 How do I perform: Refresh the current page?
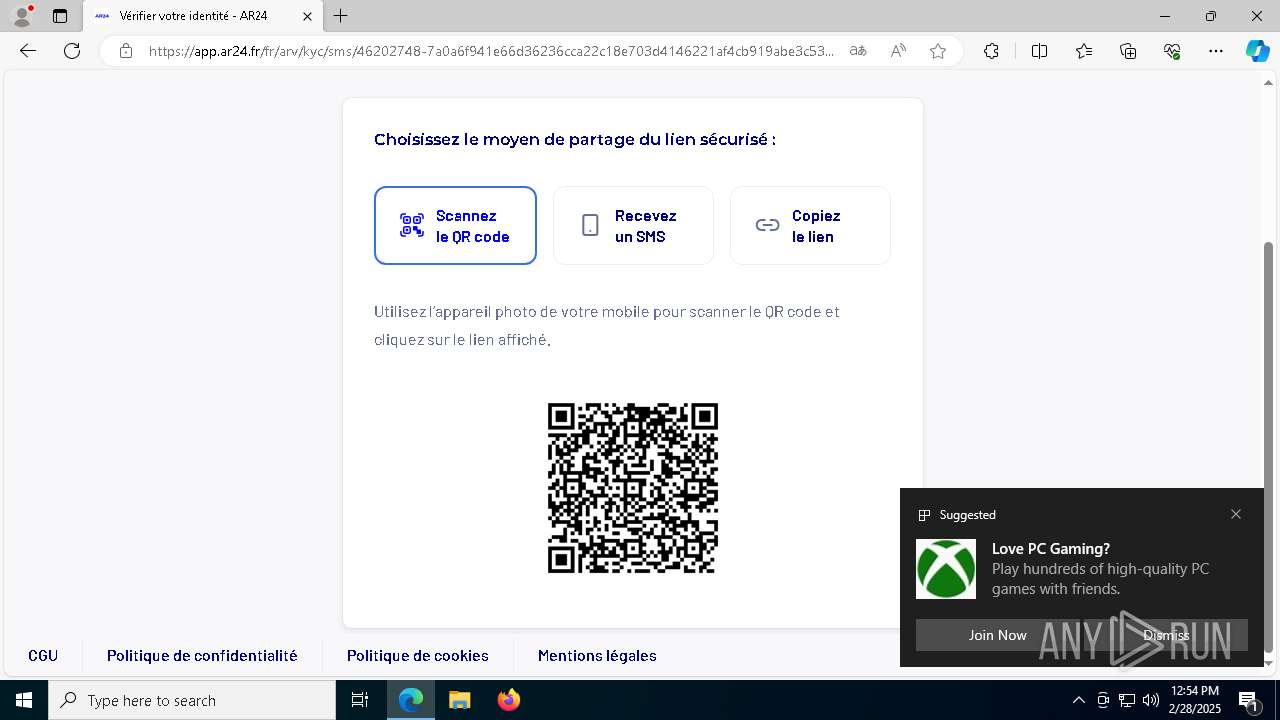[x=72, y=51]
